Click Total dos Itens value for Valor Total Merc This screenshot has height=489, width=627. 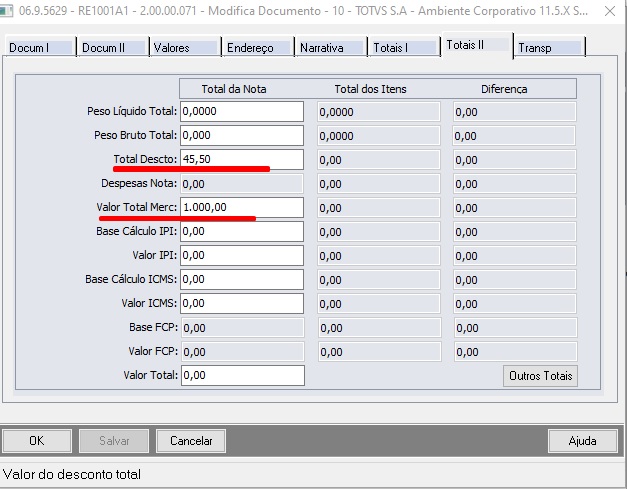pos(379,208)
